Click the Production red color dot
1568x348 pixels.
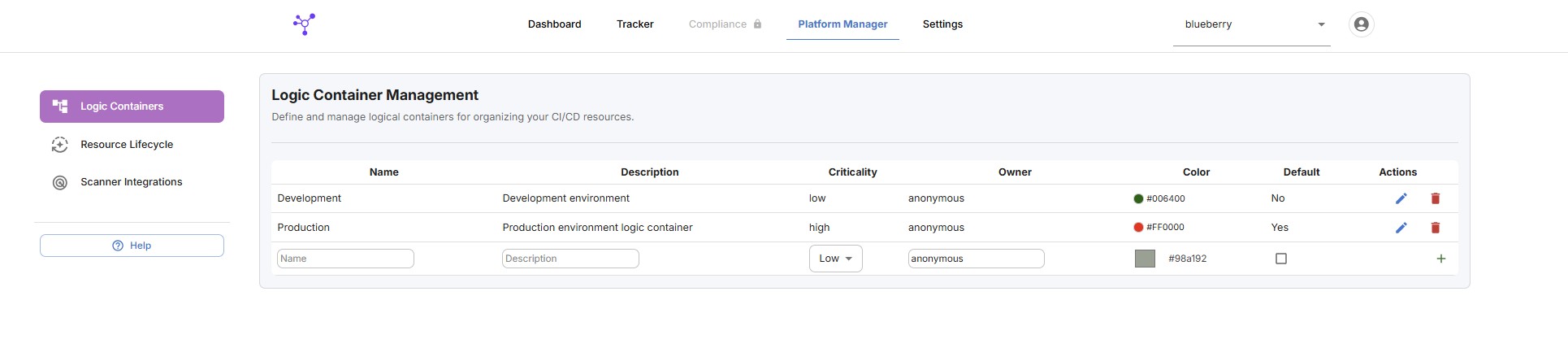click(1138, 228)
